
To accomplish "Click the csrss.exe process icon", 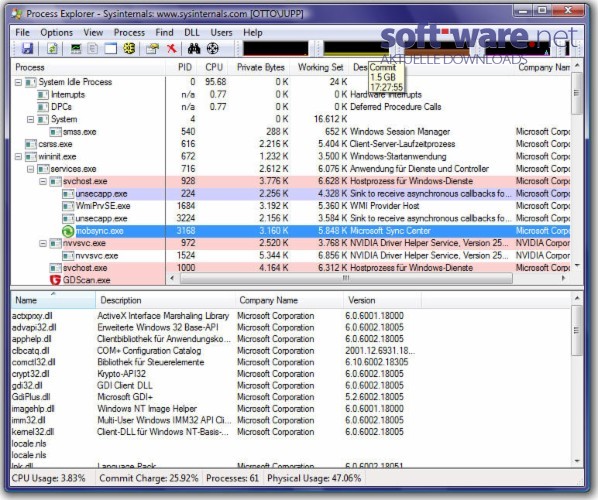I will (31, 144).
